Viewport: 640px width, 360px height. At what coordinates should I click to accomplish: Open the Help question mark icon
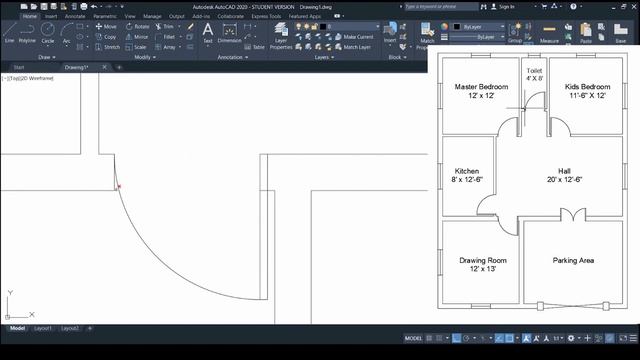[x=573, y=7]
